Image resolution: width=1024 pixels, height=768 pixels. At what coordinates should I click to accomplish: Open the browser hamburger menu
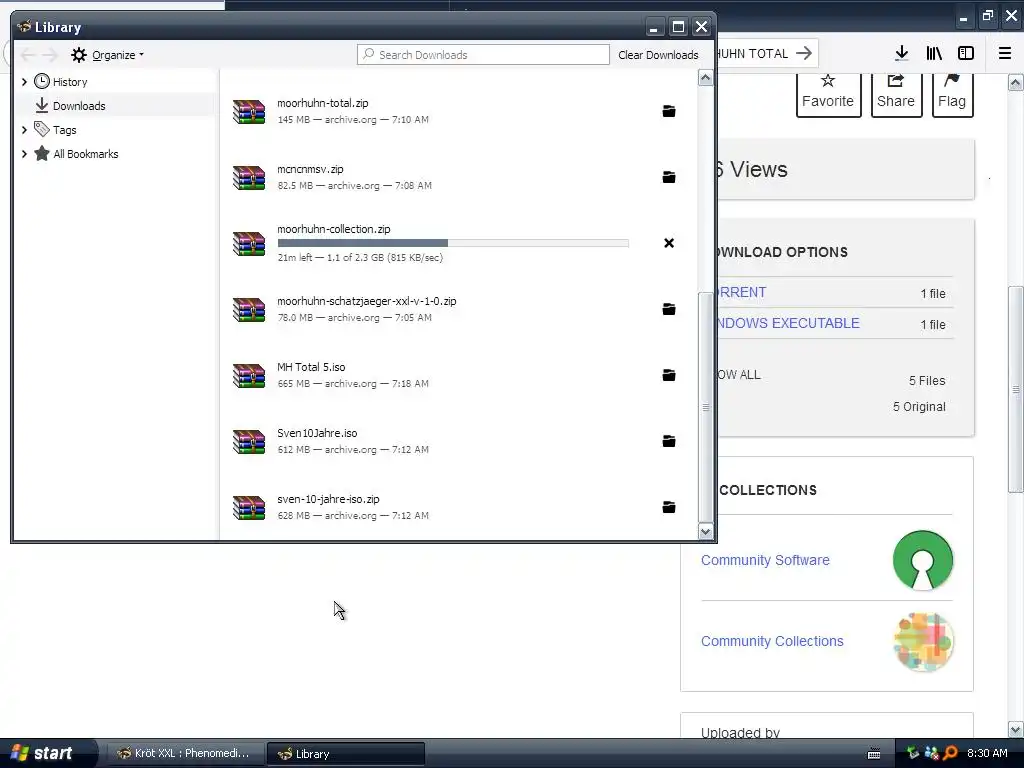[x=1005, y=54]
